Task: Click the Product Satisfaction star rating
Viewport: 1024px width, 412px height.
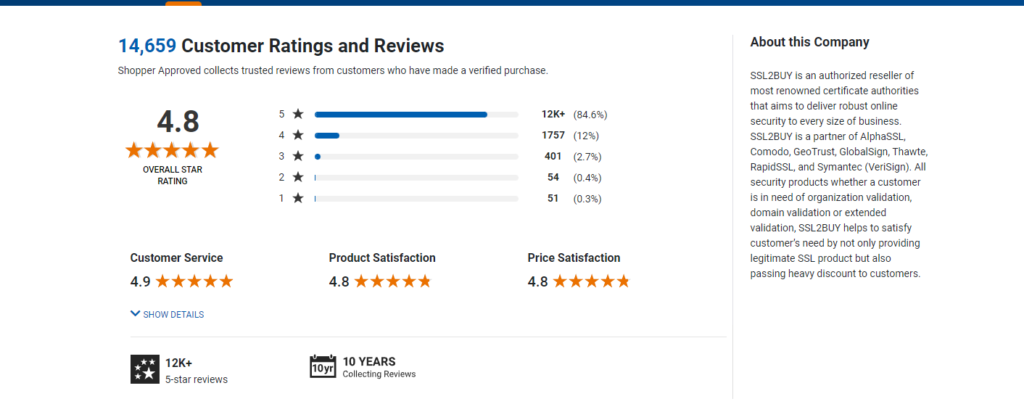Action: point(392,281)
